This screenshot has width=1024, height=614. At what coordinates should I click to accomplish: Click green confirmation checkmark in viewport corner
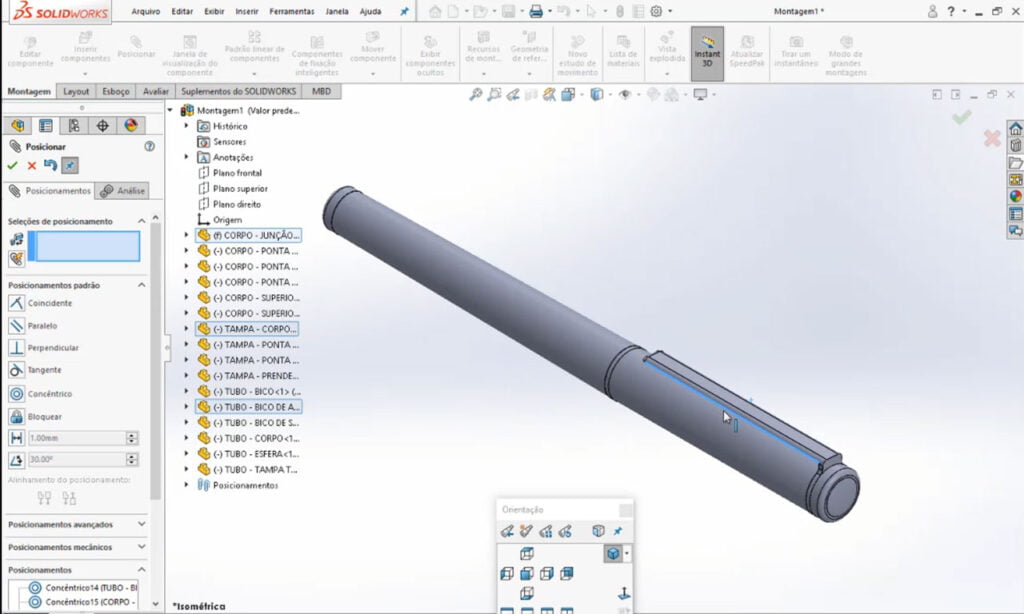pyautogui.click(x=961, y=118)
